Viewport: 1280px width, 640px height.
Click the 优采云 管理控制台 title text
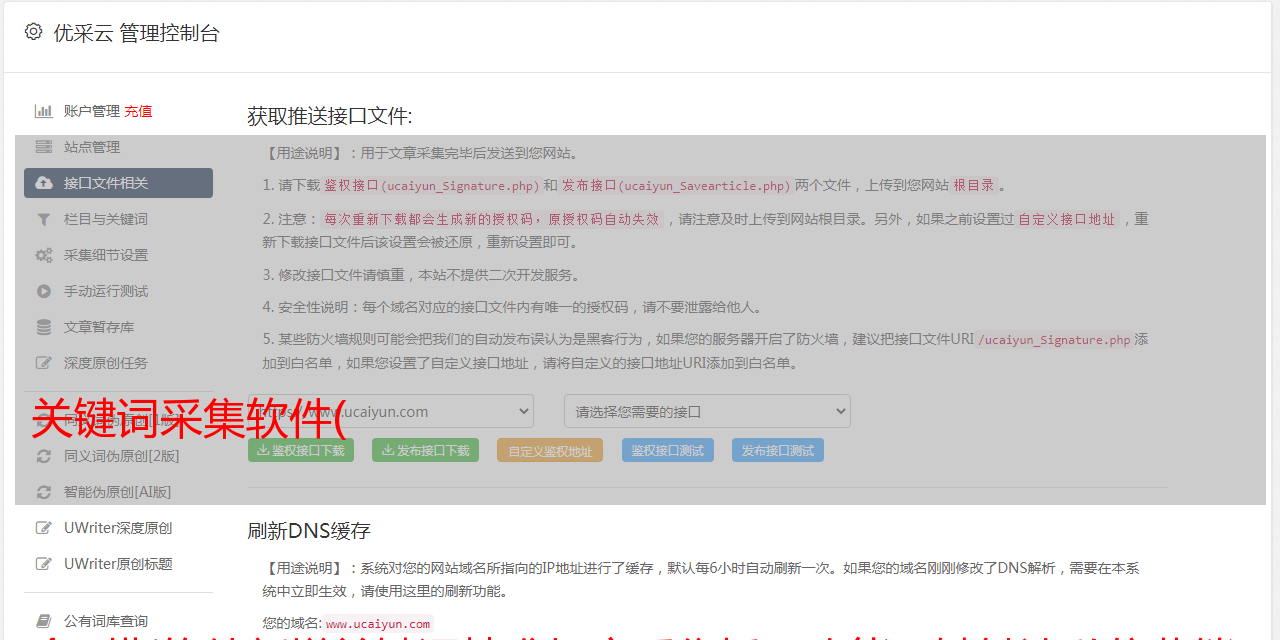(x=136, y=33)
